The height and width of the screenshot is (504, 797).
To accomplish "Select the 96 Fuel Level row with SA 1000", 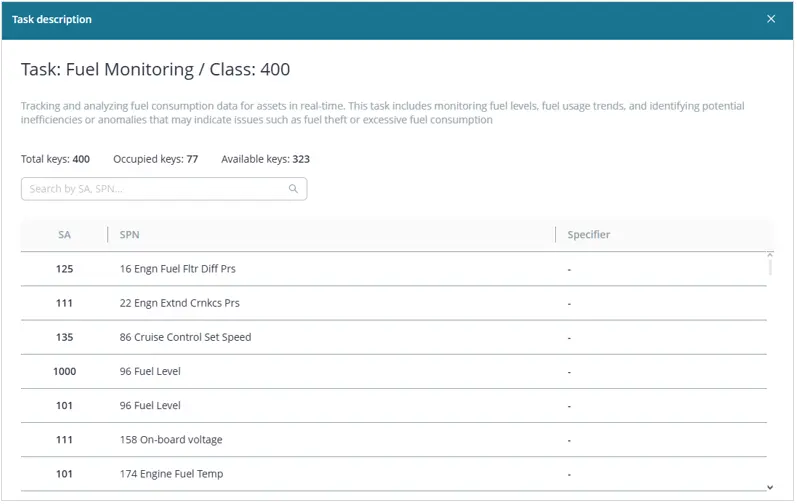I will point(150,371).
